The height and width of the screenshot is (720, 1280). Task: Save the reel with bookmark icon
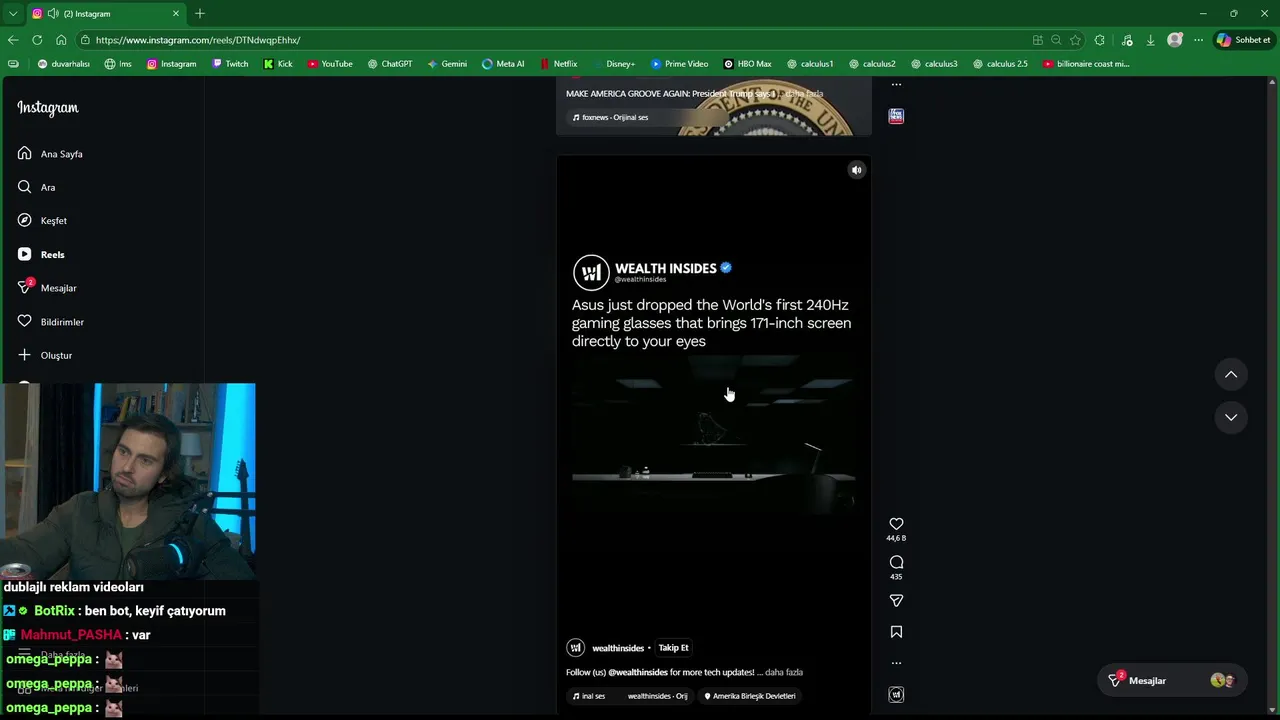[x=896, y=632]
